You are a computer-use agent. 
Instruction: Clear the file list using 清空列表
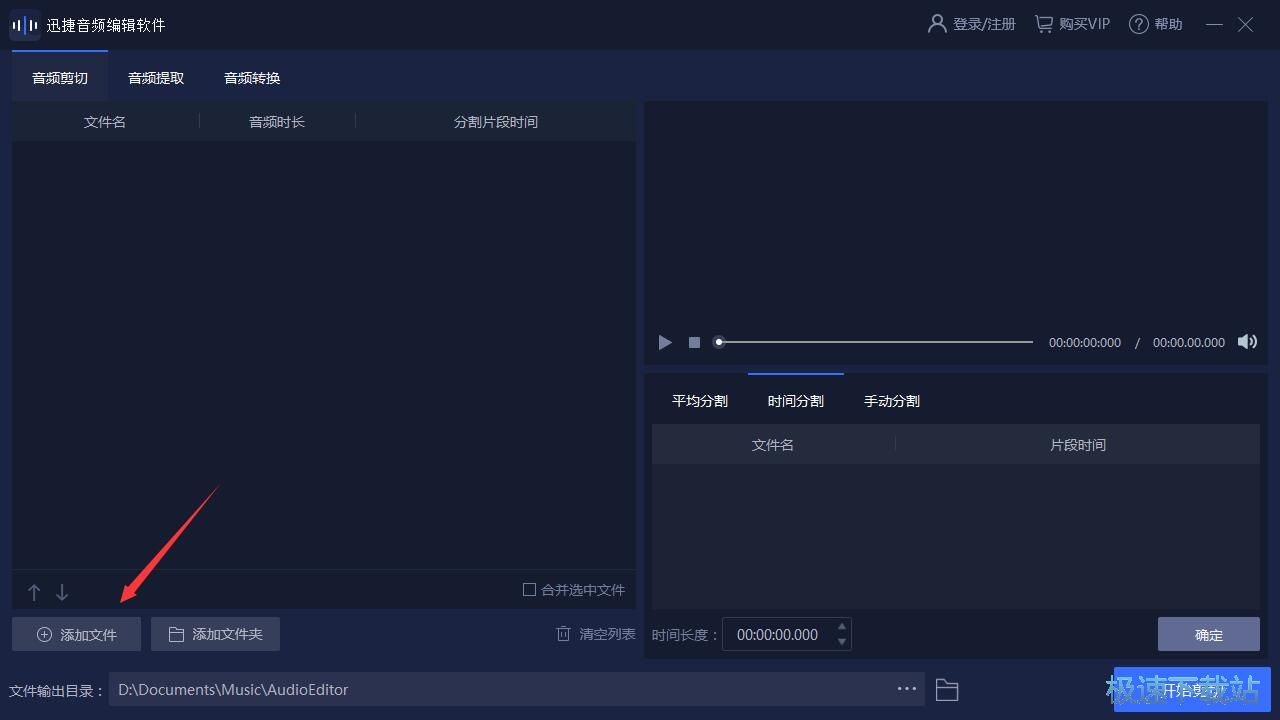pos(594,633)
